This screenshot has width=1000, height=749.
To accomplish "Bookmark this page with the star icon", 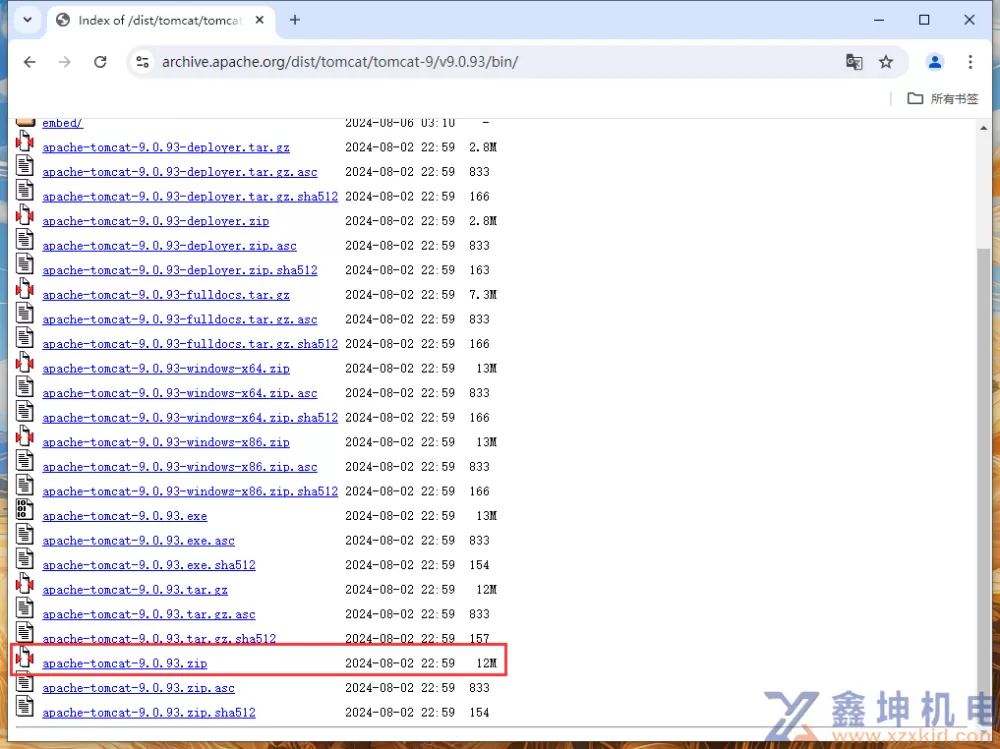I will point(886,62).
